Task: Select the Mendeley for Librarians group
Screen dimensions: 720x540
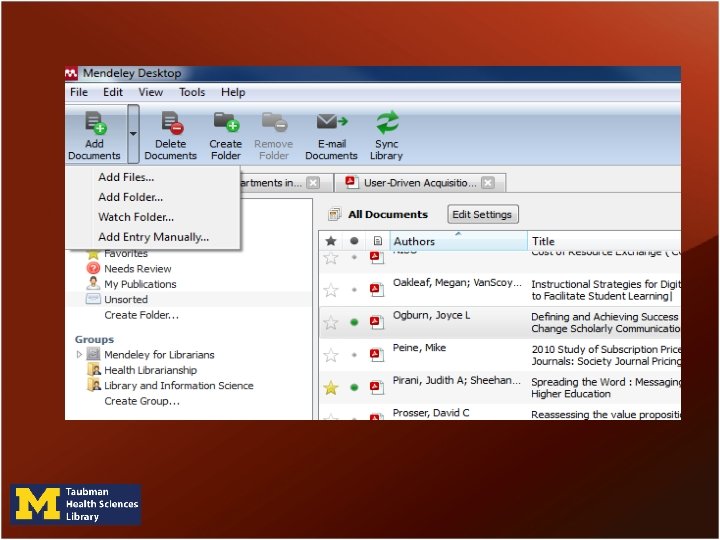Action: click(x=159, y=354)
